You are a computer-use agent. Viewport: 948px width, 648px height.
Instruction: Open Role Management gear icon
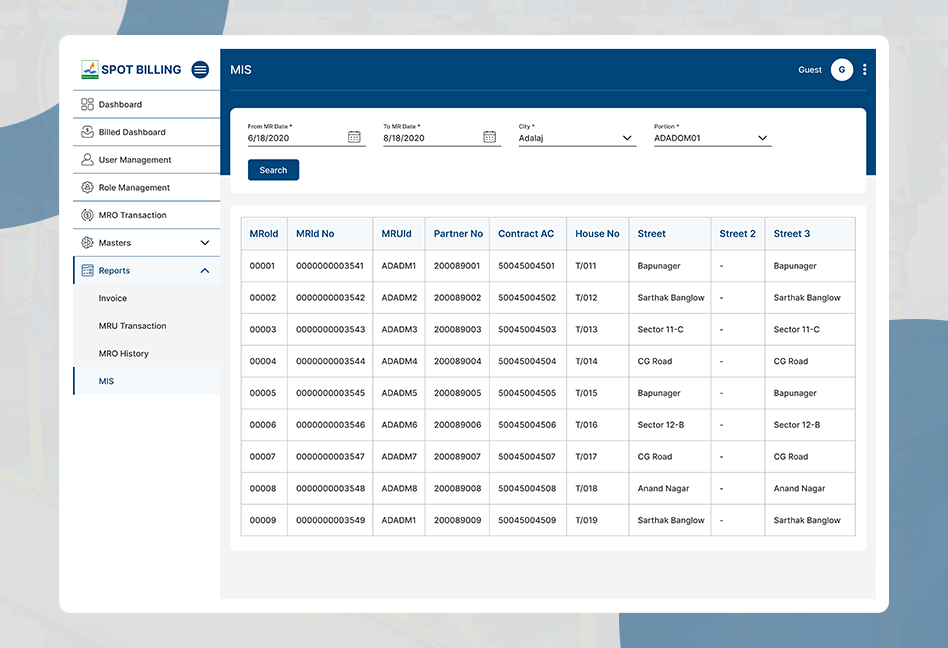pyautogui.click(x=87, y=187)
